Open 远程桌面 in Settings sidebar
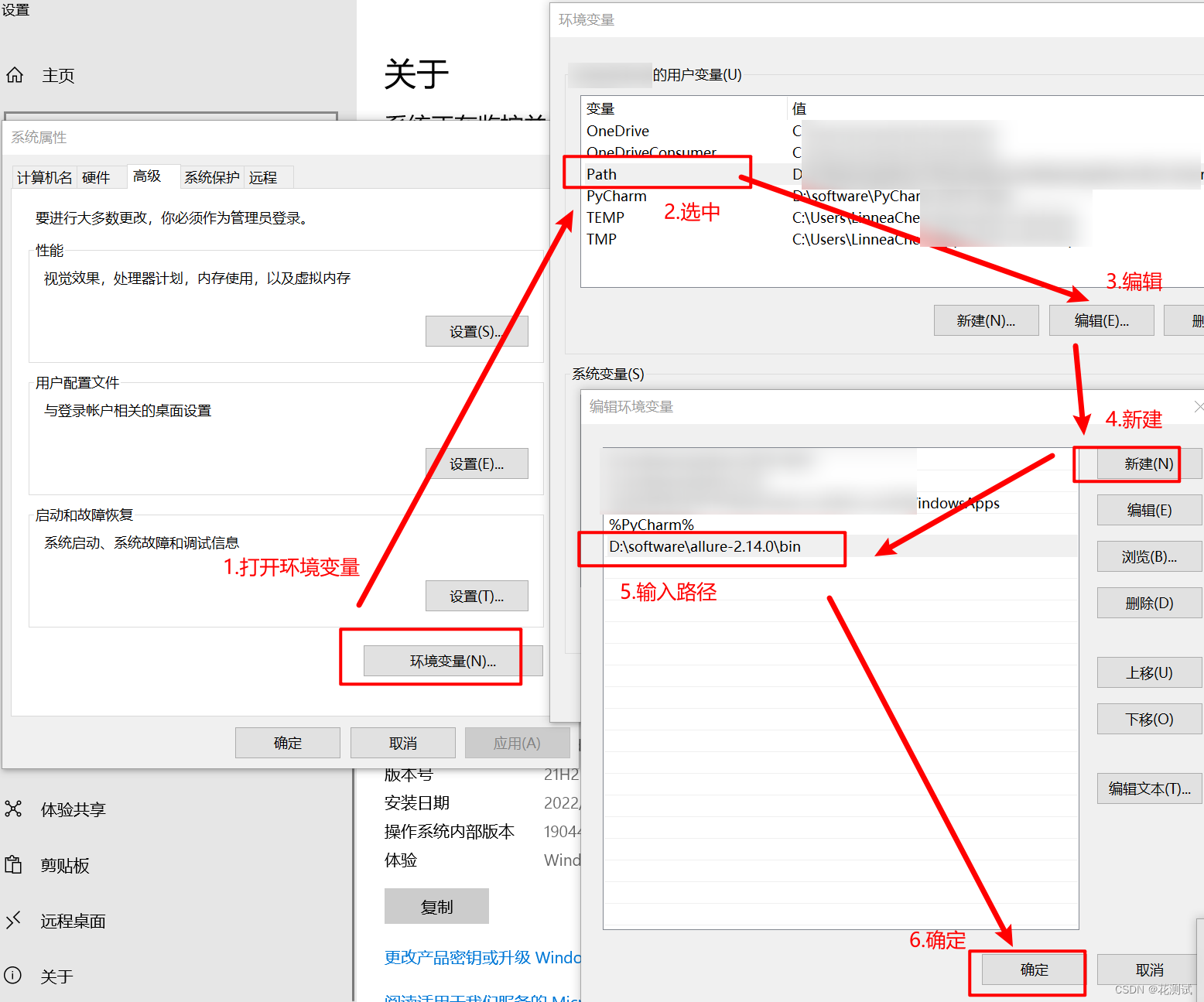The height and width of the screenshot is (1002, 1204). [73, 922]
